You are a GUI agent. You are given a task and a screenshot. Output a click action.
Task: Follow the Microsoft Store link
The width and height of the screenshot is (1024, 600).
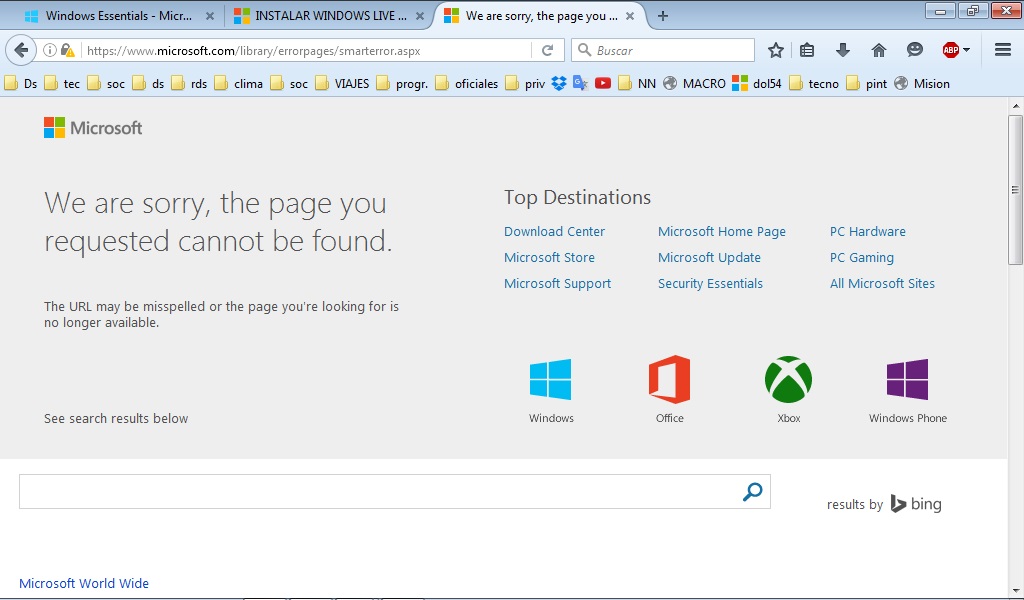549,257
